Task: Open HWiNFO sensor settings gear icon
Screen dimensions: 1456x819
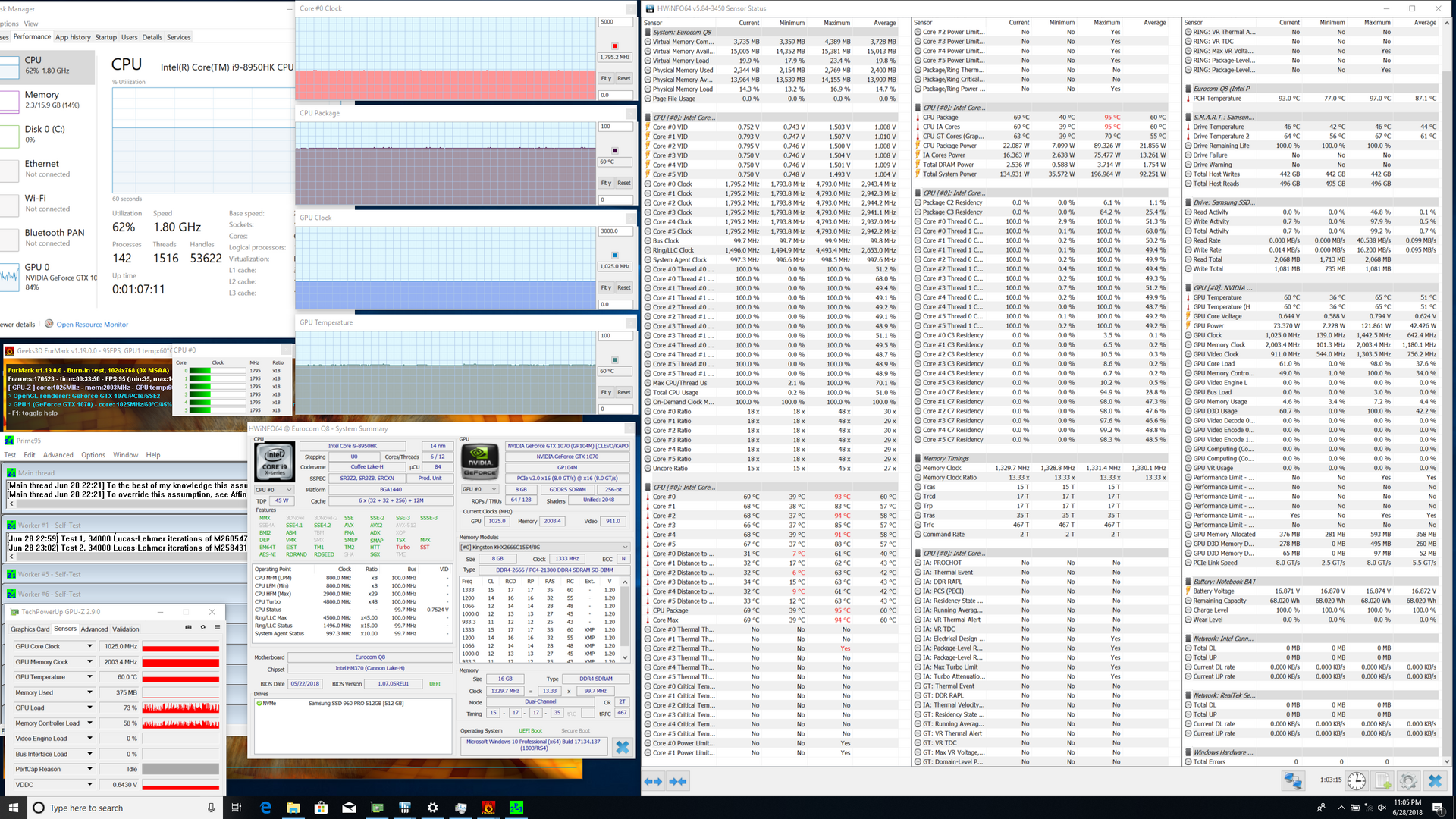Action: pos(1408,781)
